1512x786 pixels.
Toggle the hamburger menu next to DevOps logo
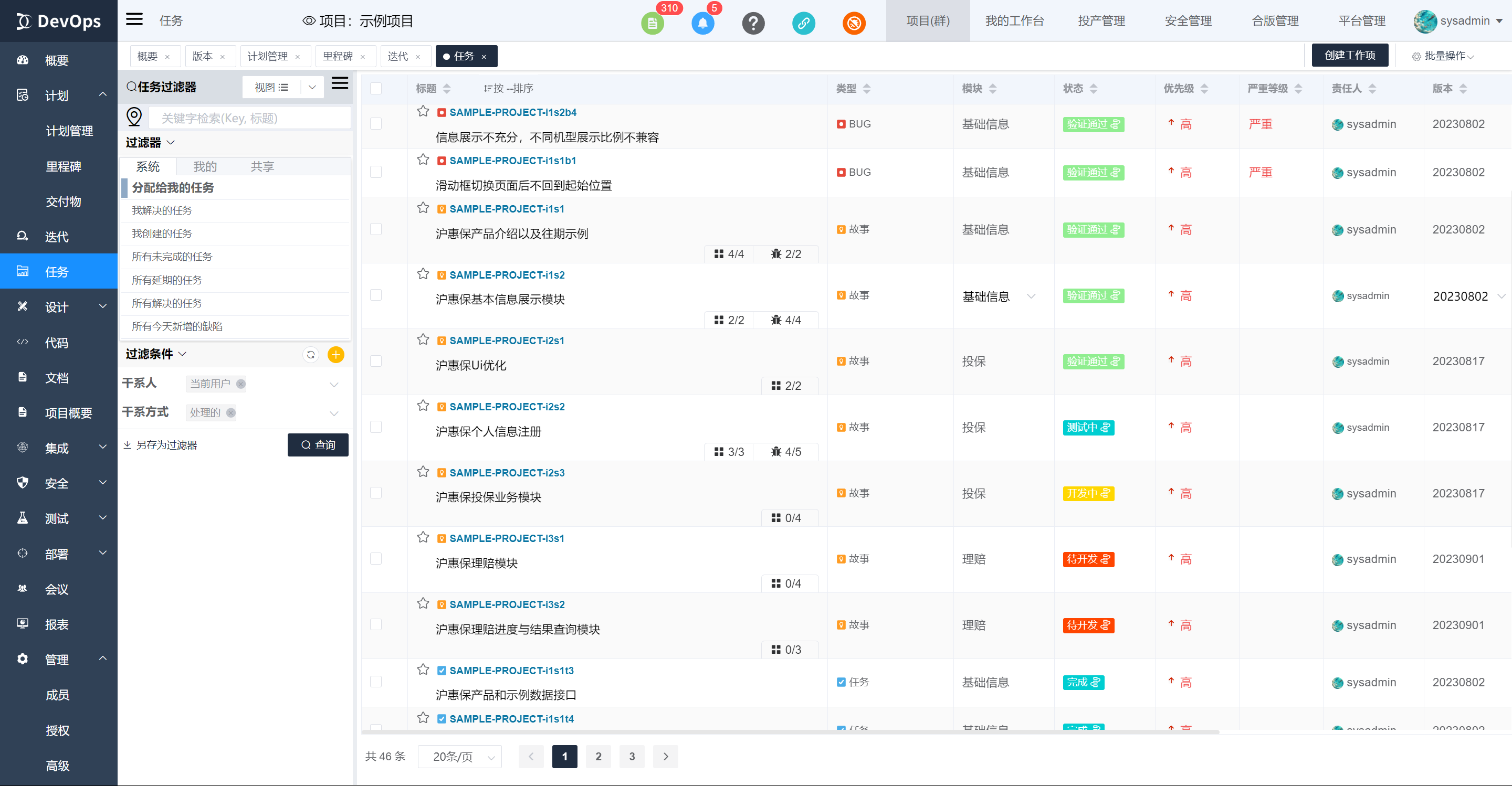(x=134, y=19)
